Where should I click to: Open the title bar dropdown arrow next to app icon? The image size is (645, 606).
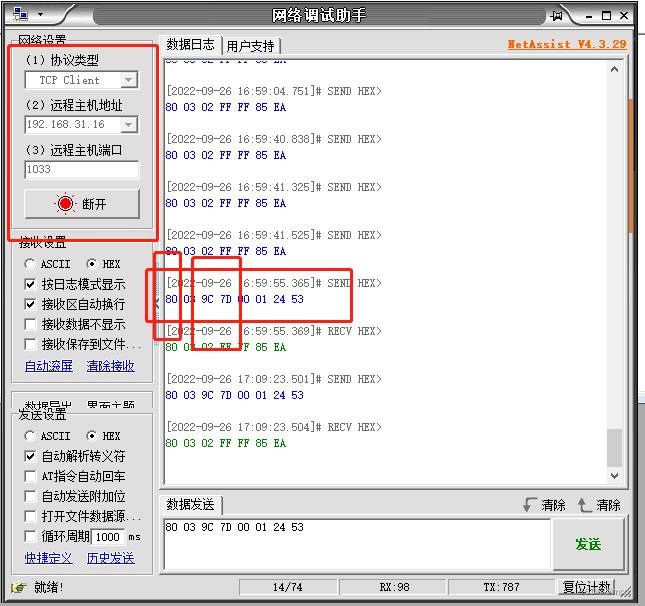[x=40, y=14]
